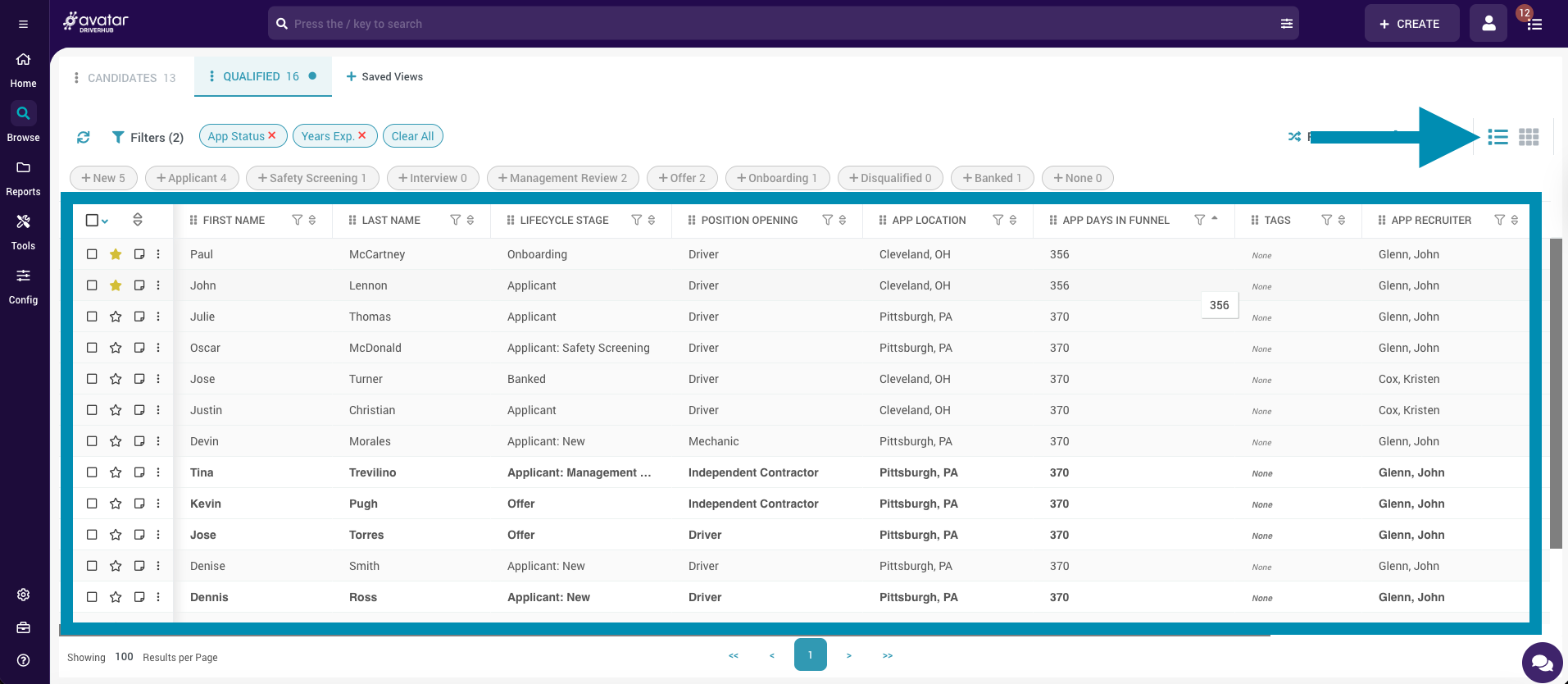Open the chat bubble support widget
The width and height of the screenshot is (1568, 684).
[1541, 662]
